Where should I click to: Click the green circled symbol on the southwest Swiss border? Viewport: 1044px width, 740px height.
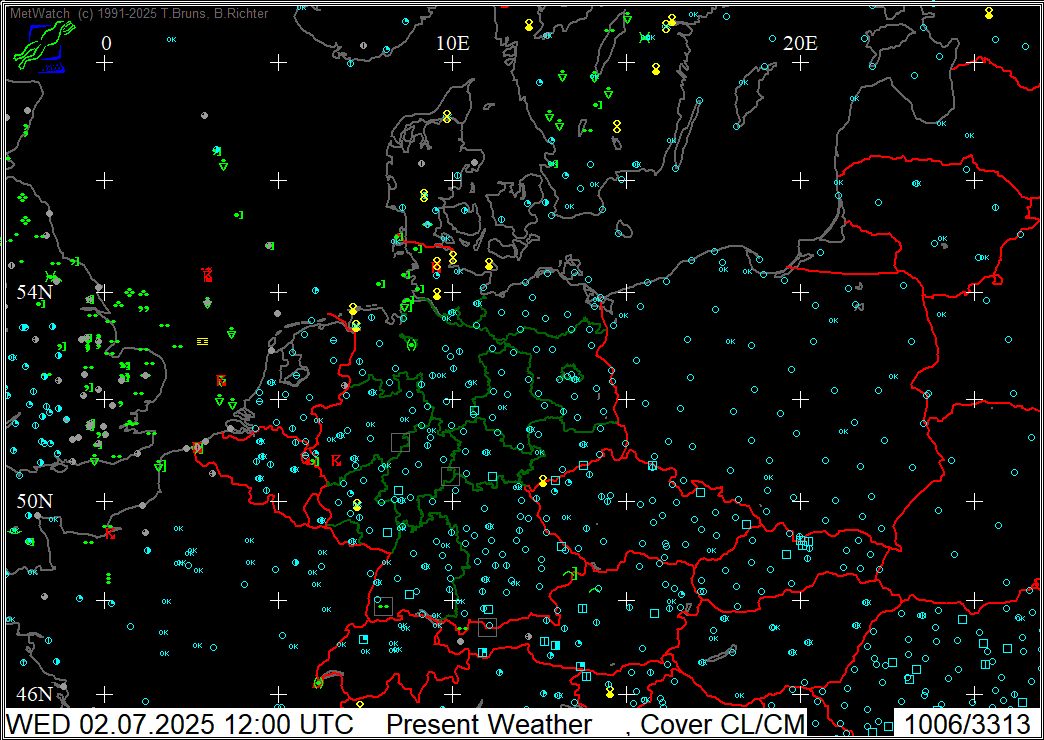click(318, 683)
